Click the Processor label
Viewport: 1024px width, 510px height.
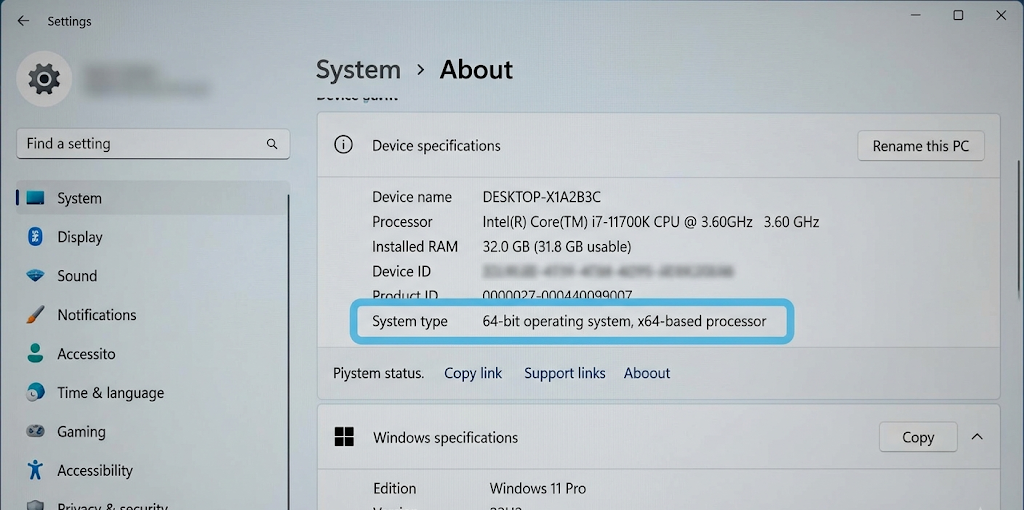[402, 222]
